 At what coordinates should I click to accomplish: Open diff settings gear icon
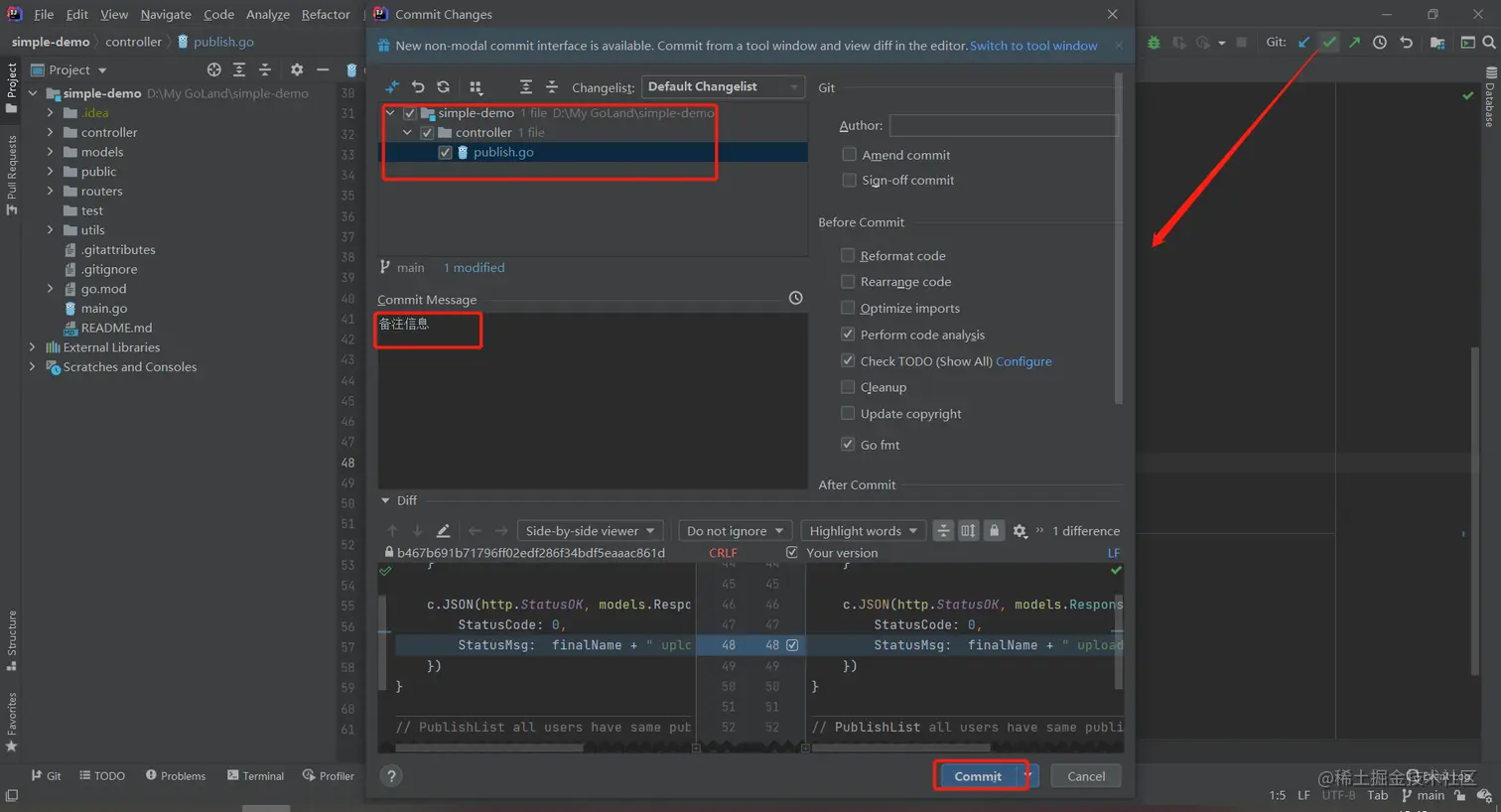click(x=1020, y=531)
